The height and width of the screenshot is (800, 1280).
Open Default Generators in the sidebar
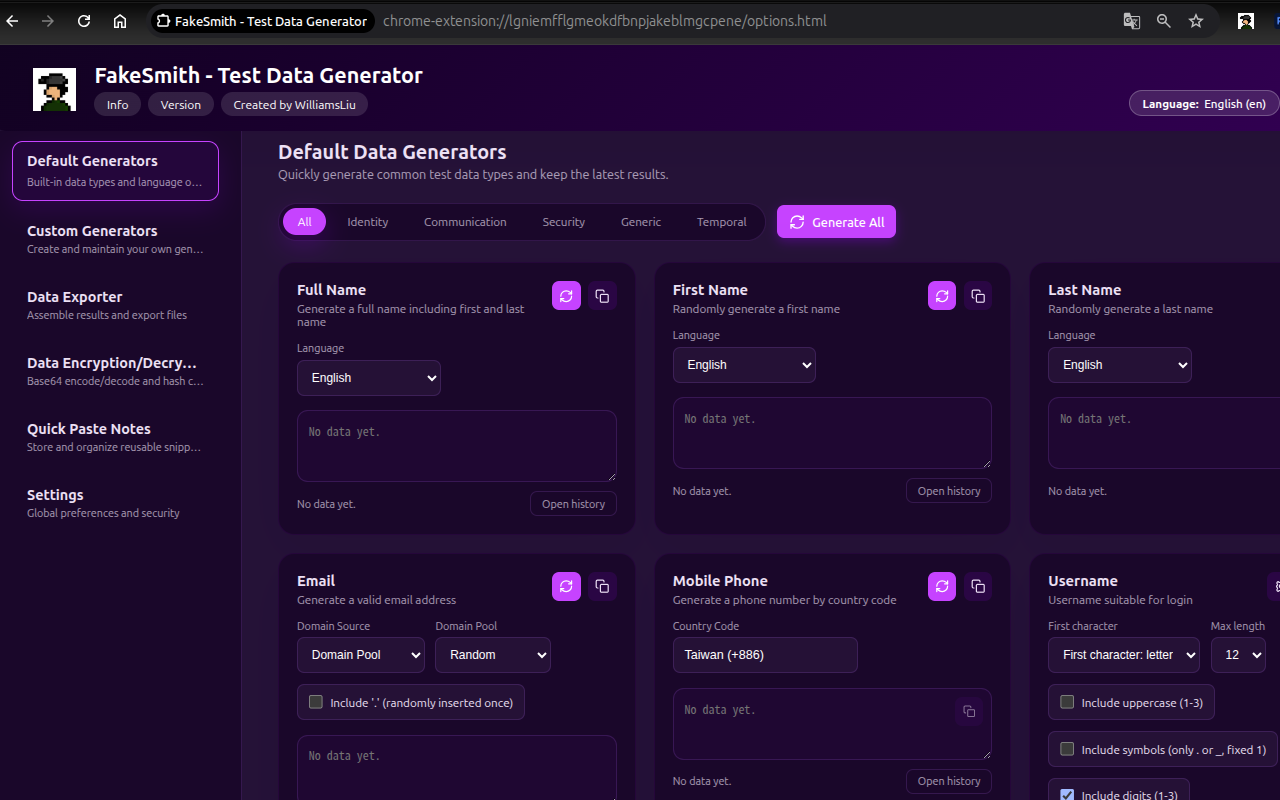115,171
